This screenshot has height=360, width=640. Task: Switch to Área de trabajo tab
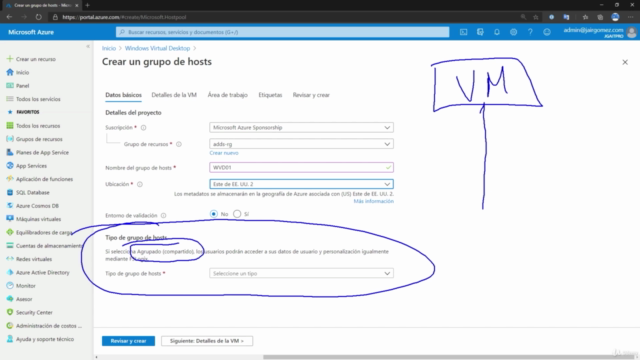point(227,95)
